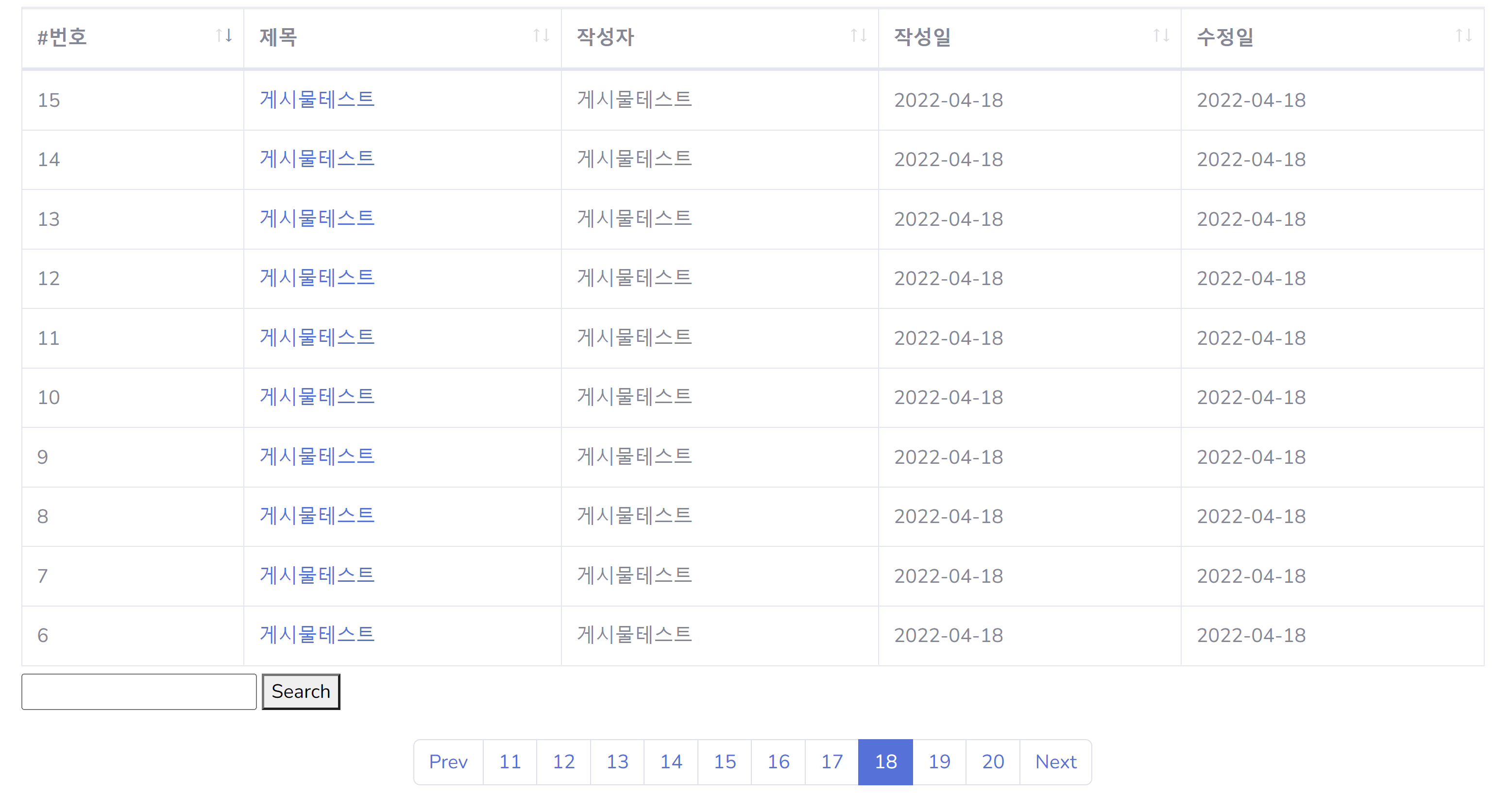
Task: Go to page 20
Action: pos(993,761)
